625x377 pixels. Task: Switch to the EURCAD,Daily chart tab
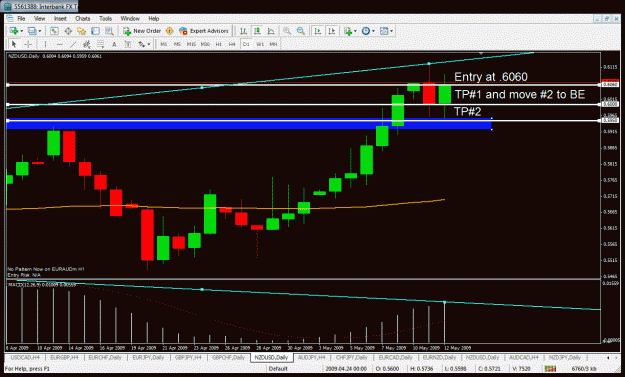(x=395, y=358)
